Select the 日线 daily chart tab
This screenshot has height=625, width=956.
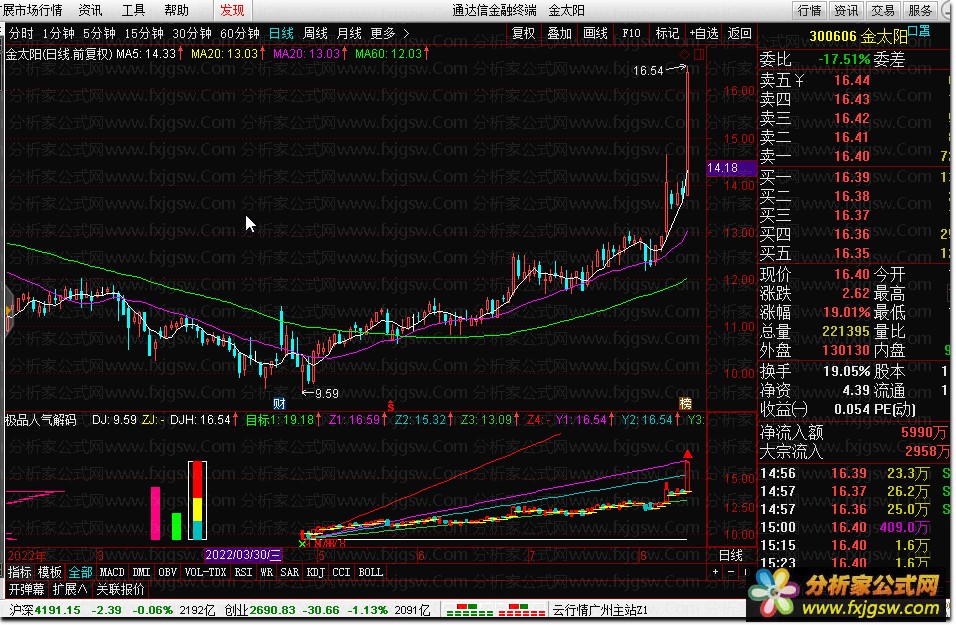point(282,34)
